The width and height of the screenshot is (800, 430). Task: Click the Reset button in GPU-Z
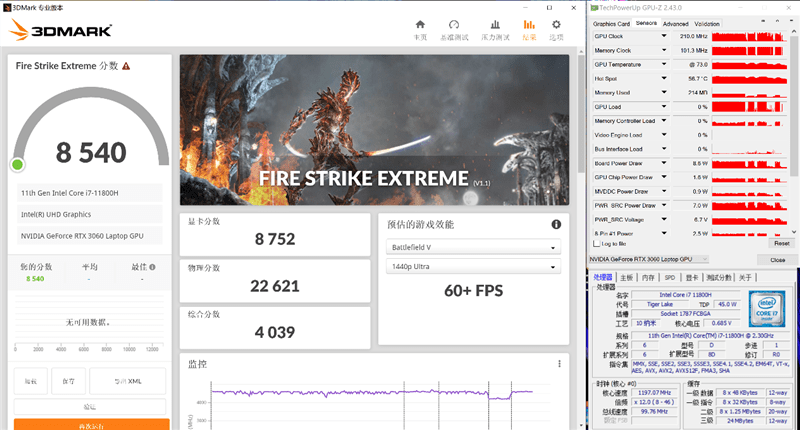point(781,243)
